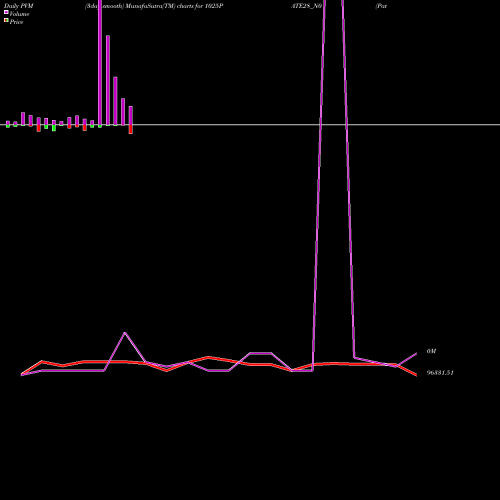The height and width of the screenshot is (500, 500).
Task: Click the magenta Volume legend swatch
Action: click(6, 12)
